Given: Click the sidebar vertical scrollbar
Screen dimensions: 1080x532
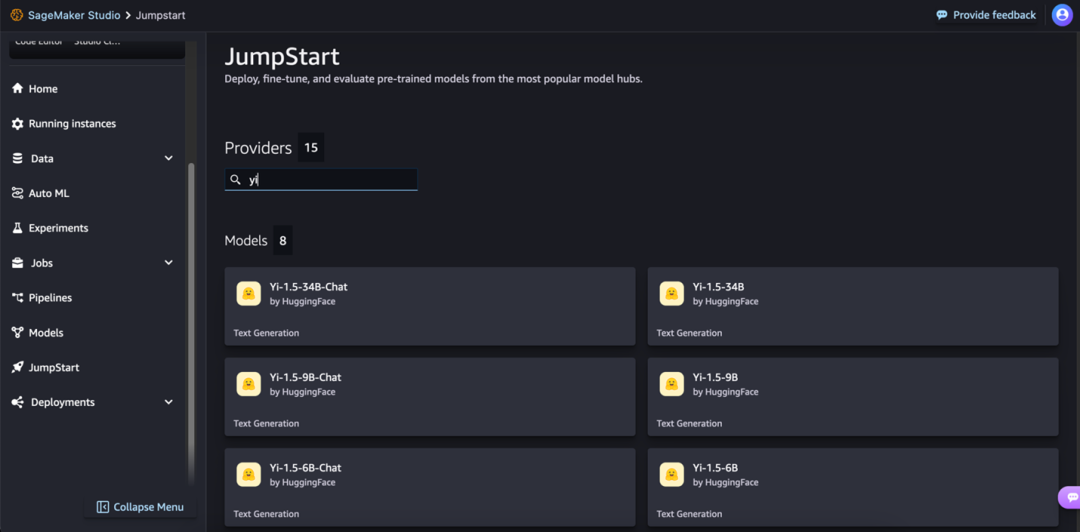Looking at the screenshot, I should 191,324.
